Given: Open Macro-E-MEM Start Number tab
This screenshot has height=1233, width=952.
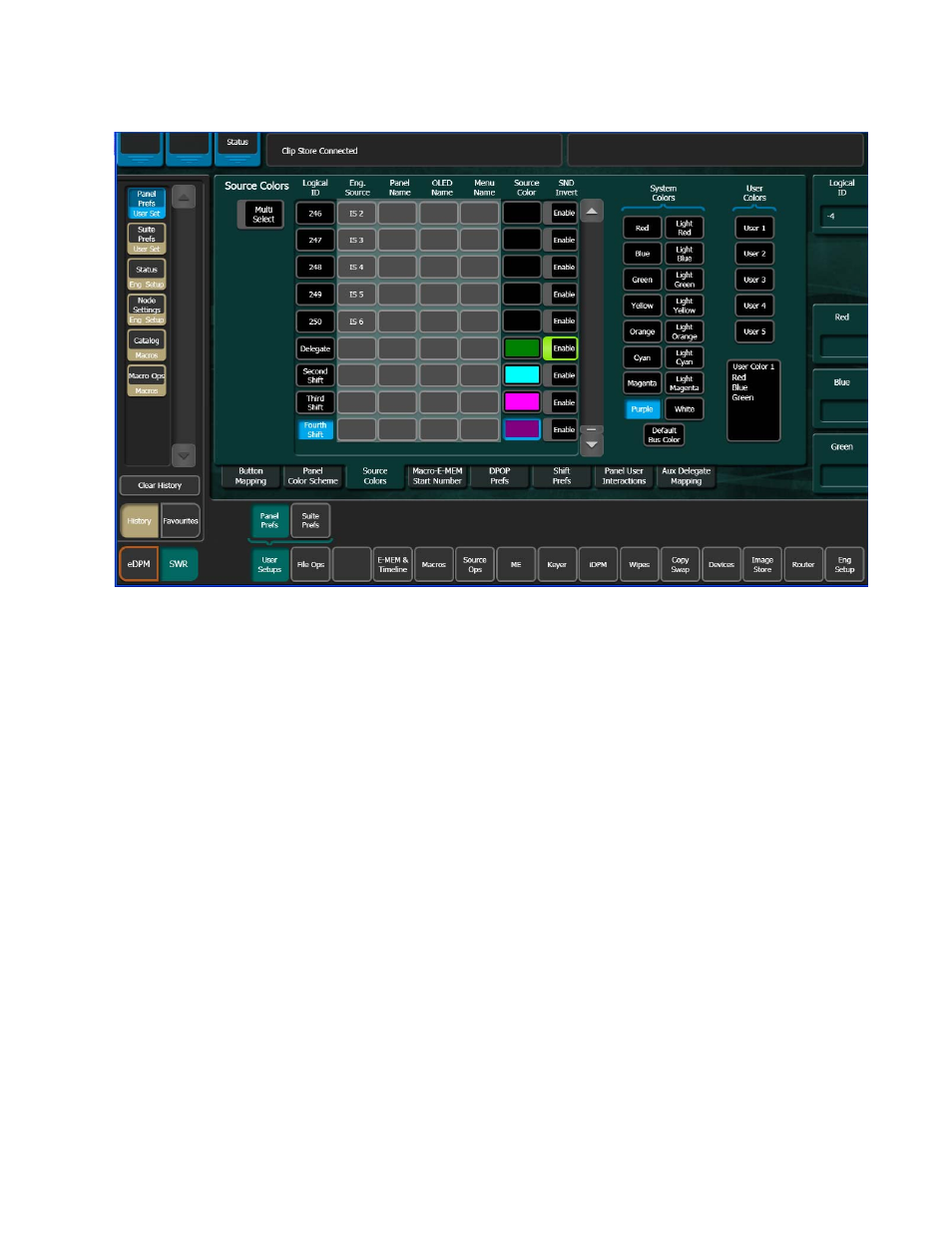Looking at the screenshot, I should pos(437,476).
